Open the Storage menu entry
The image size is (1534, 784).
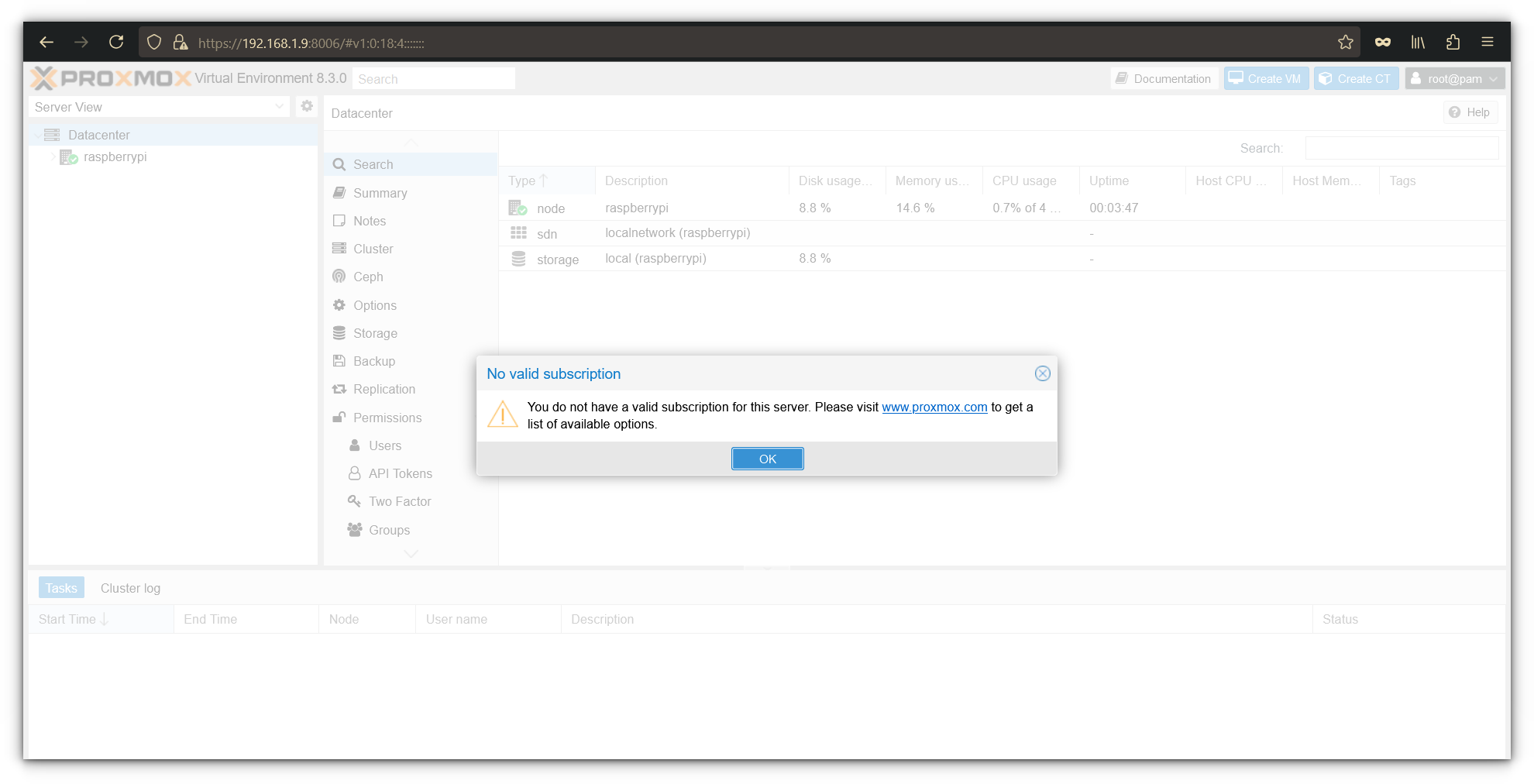point(411,333)
